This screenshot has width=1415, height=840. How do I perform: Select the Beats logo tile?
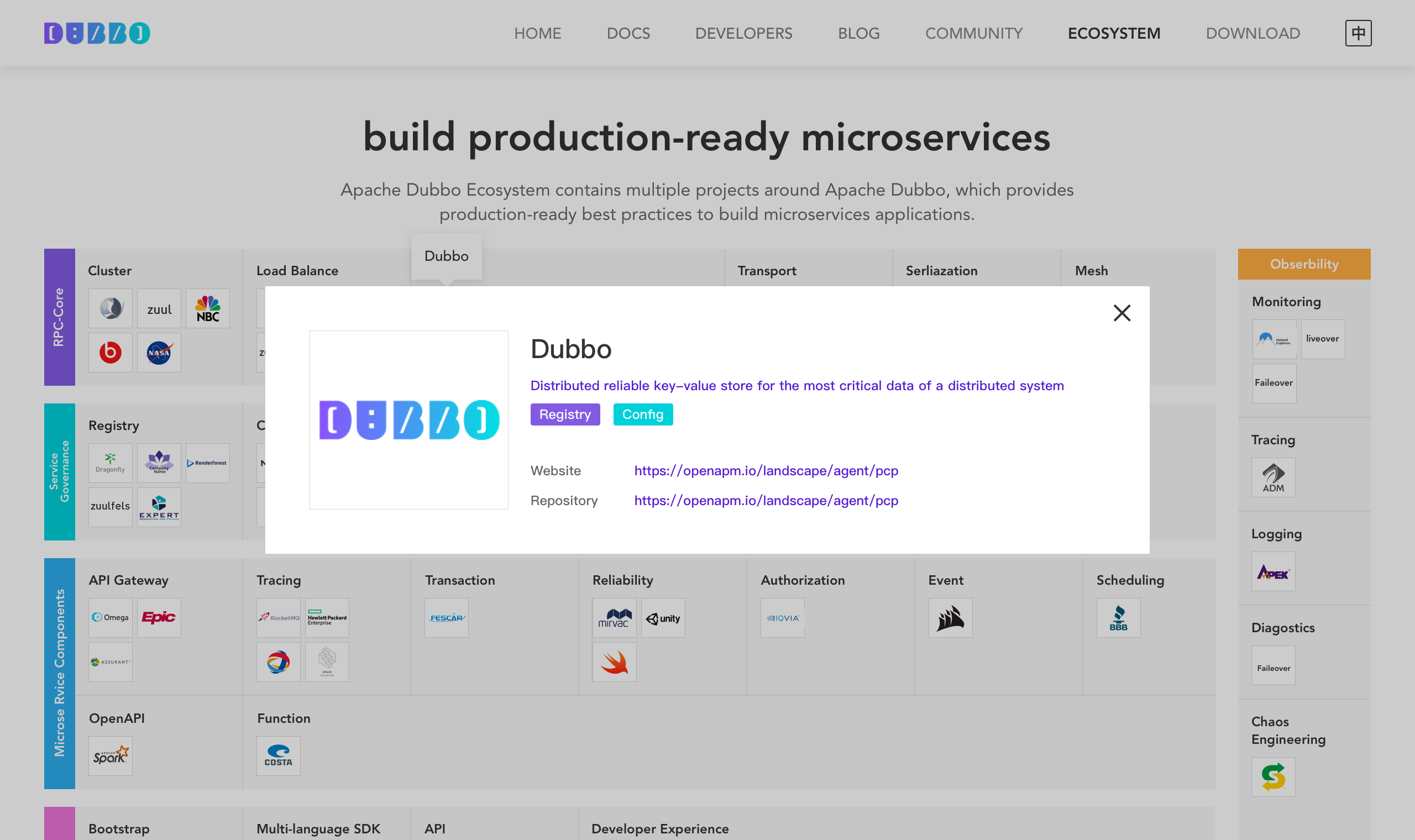[x=111, y=353]
